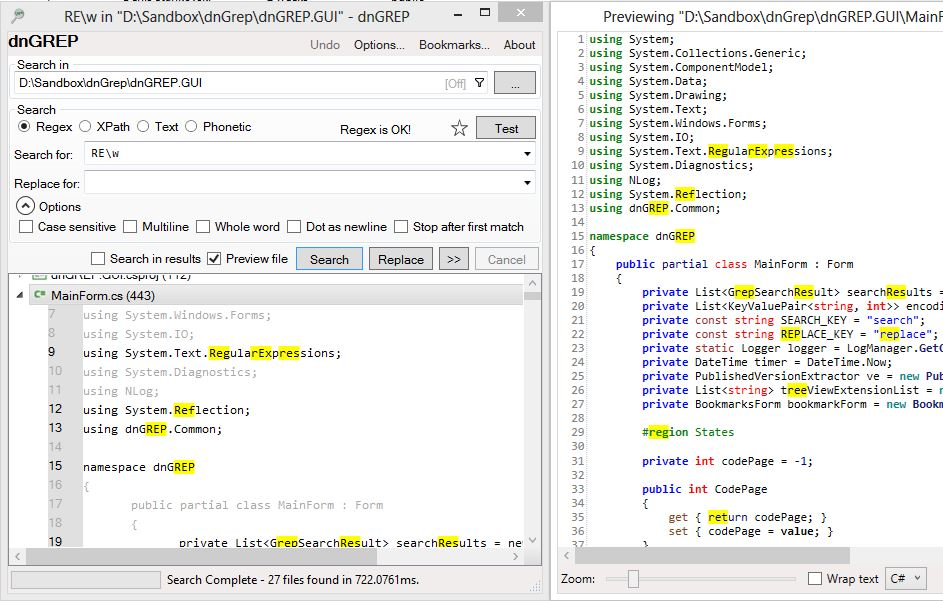Start a Replace operation
This screenshot has width=943, height=601.
pos(400,258)
